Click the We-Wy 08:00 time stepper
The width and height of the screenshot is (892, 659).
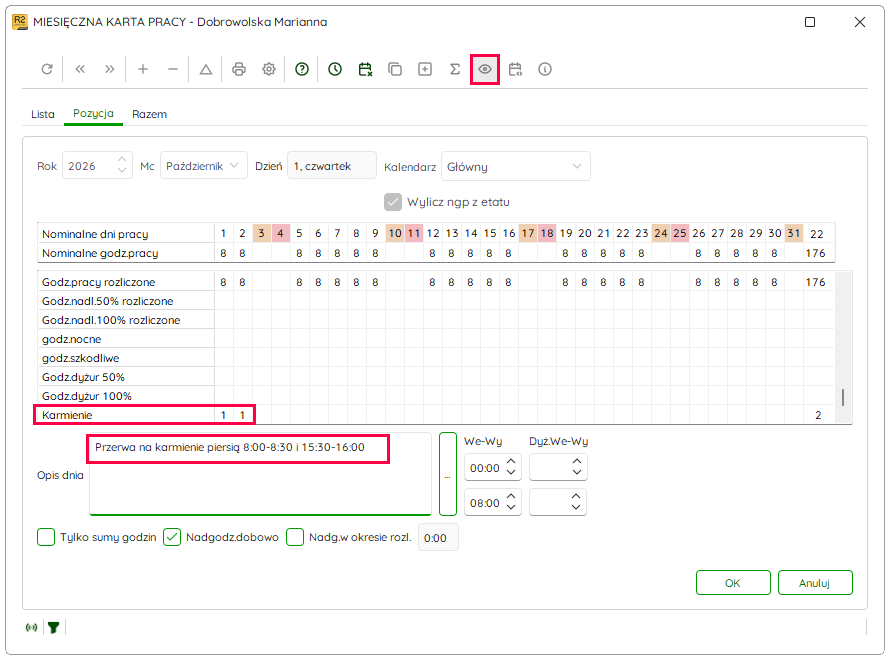pyautogui.click(x=511, y=502)
